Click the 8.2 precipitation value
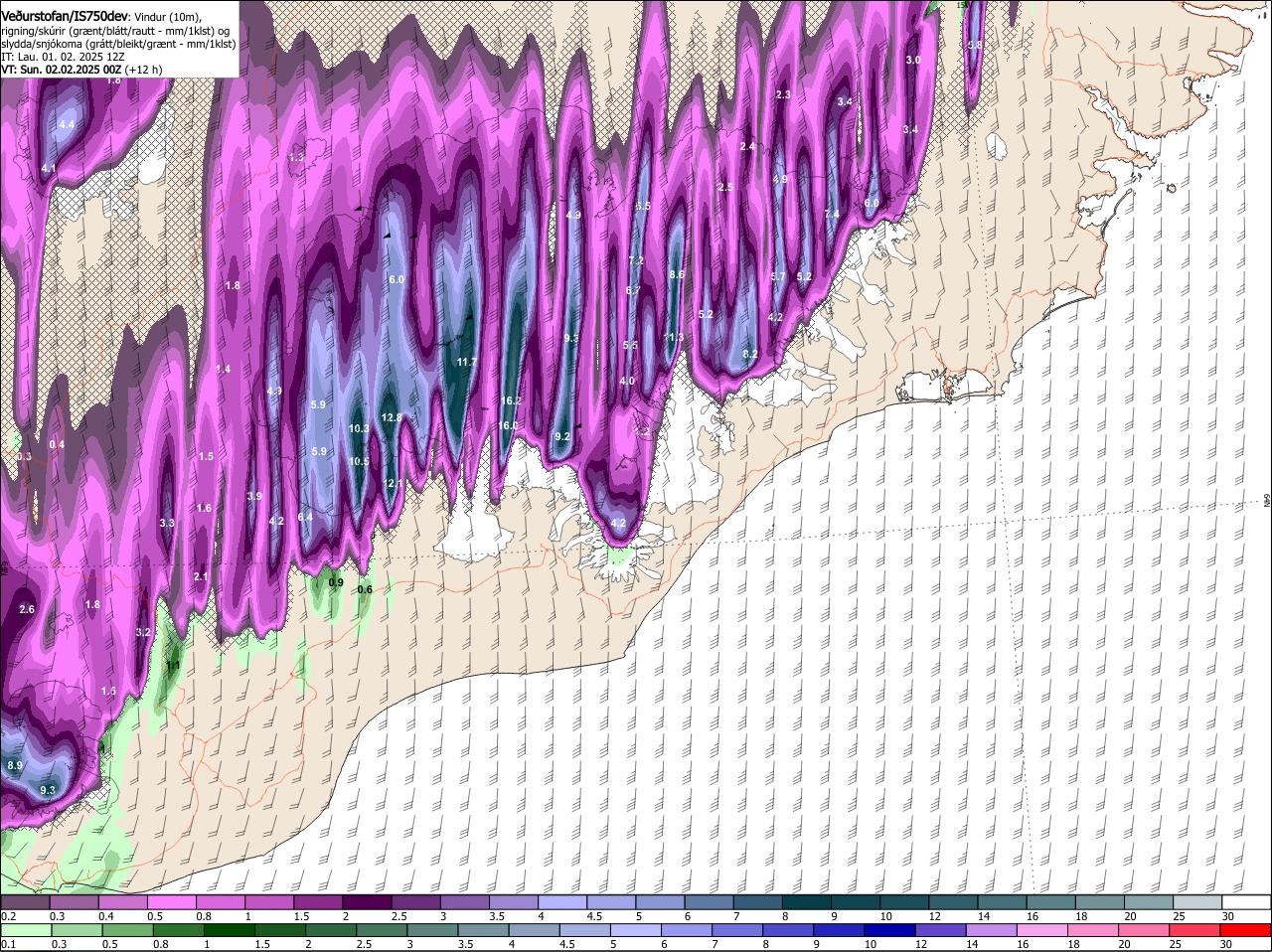The image size is (1272, 952). click(750, 355)
